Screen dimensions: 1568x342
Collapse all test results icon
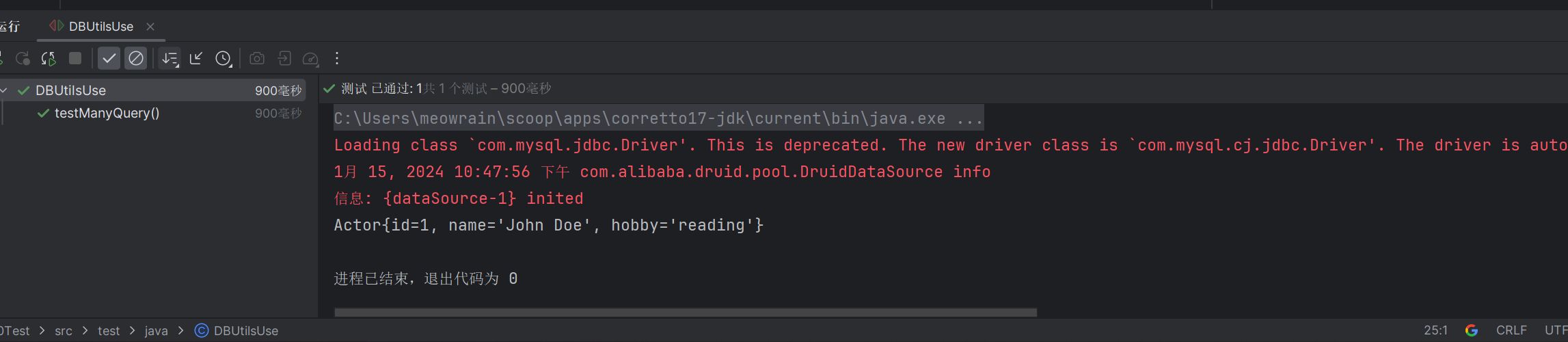[x=196, y=59]
